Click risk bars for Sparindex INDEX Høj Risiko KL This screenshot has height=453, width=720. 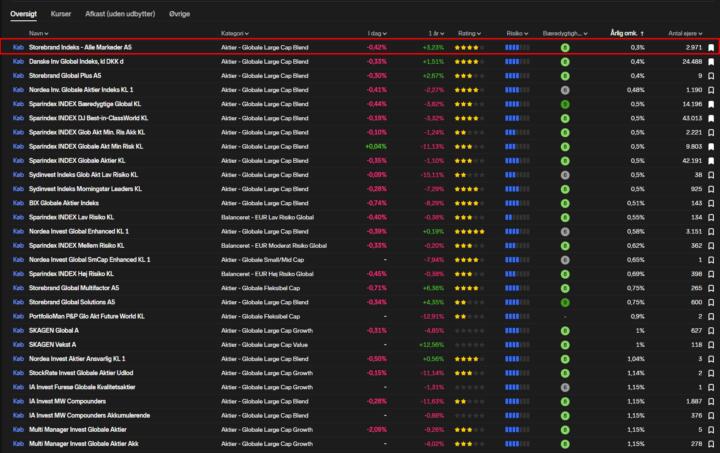point(517,274)
